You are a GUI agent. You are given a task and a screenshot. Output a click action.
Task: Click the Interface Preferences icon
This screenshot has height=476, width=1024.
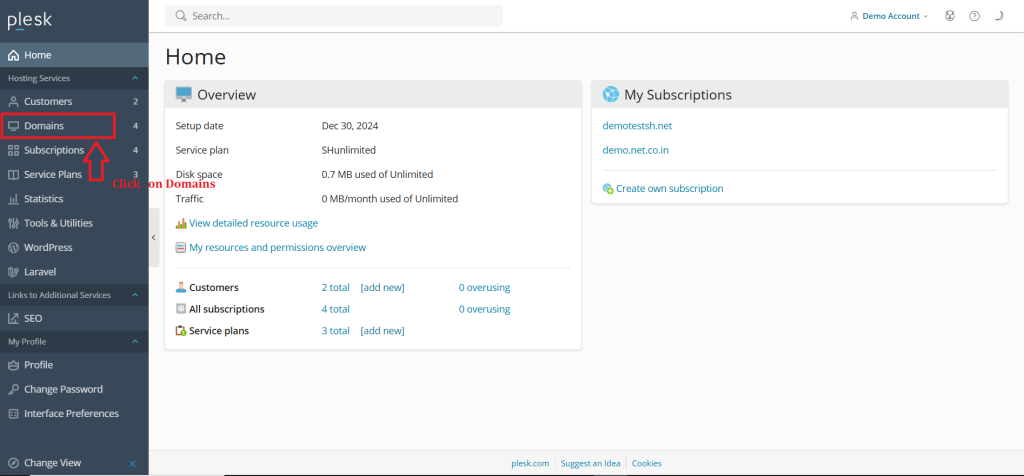click(13, 413)
